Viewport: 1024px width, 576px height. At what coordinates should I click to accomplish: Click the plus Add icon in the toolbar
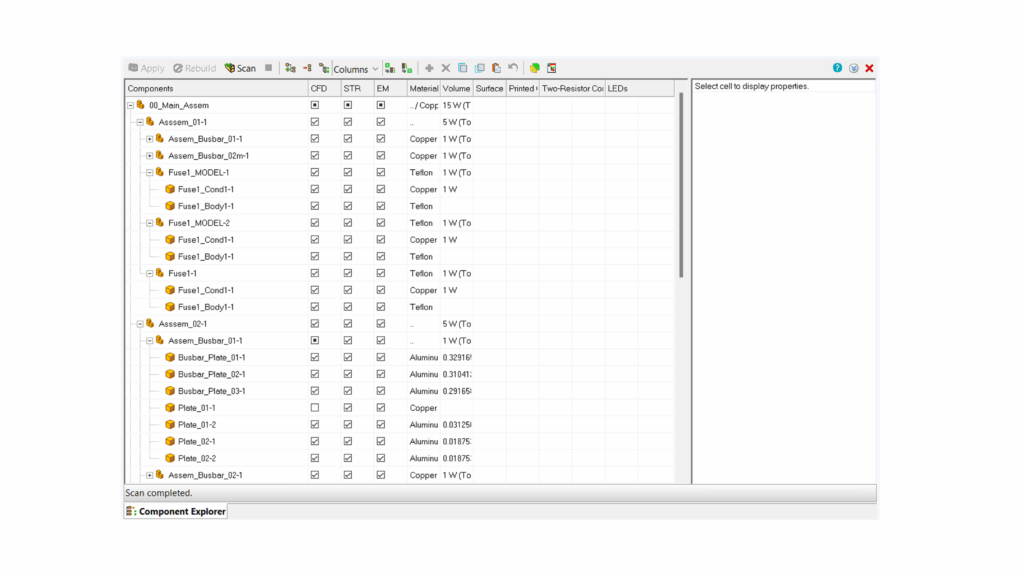tap(429, 68)
